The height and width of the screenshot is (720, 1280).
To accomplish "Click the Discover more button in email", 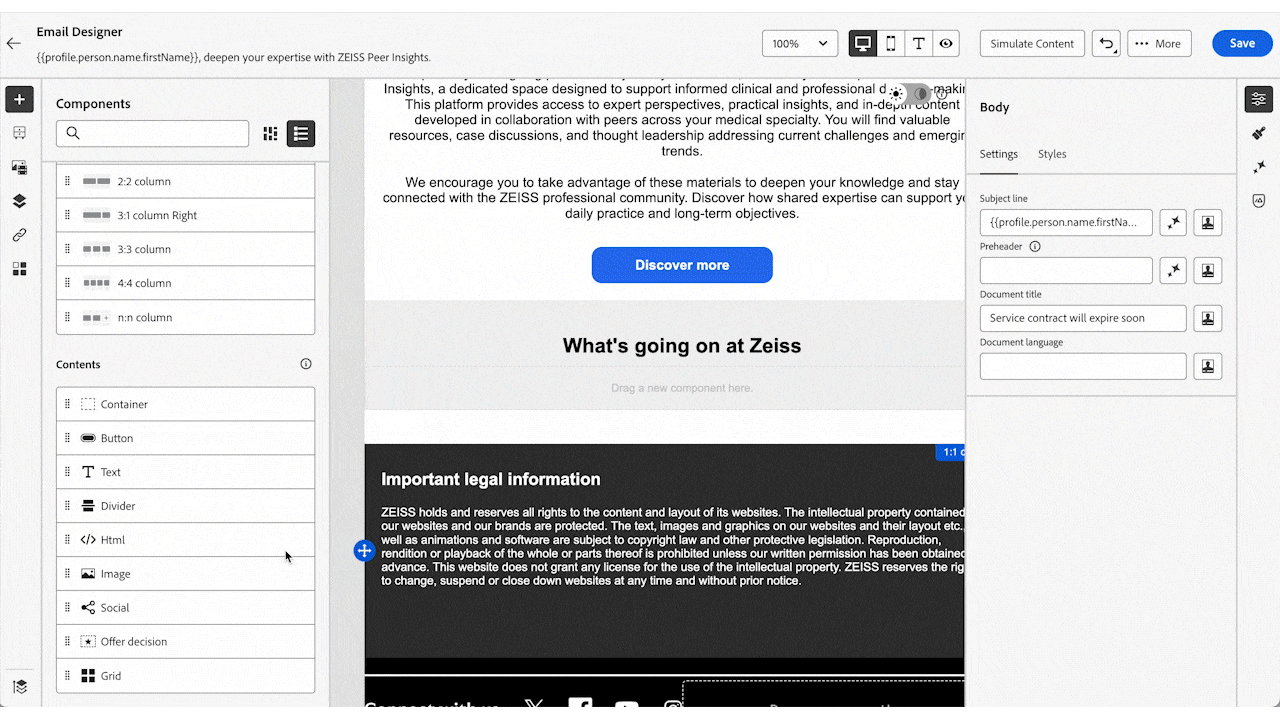I will tap(682, 265).
